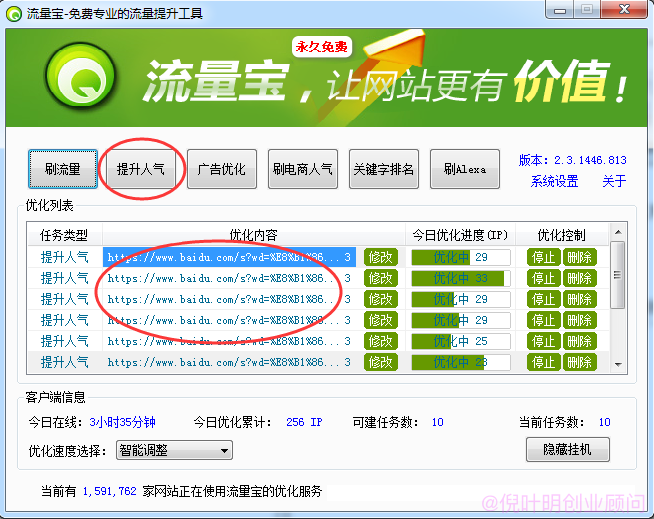Switch to the 刷Alexa tab
654x519 pixels.
click(465, 169)
